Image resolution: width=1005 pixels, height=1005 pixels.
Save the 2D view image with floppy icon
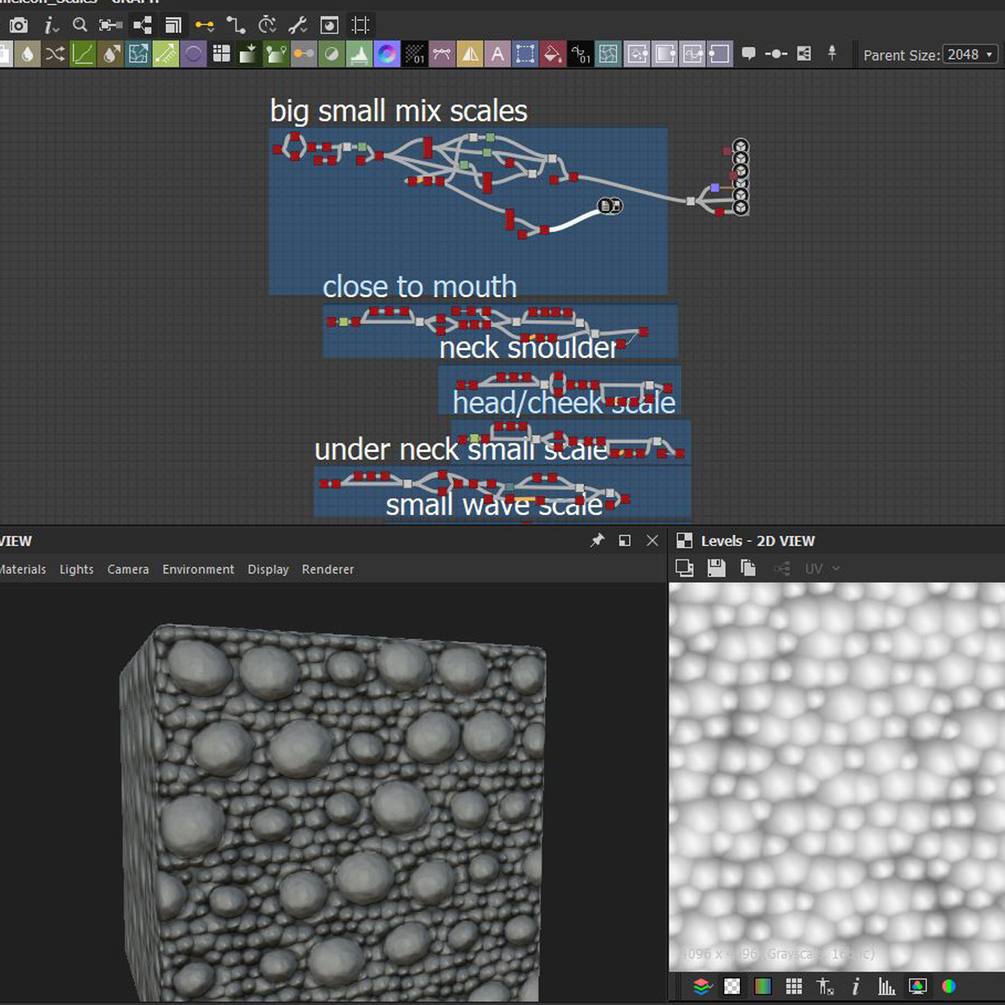click(x=716, y=568)
